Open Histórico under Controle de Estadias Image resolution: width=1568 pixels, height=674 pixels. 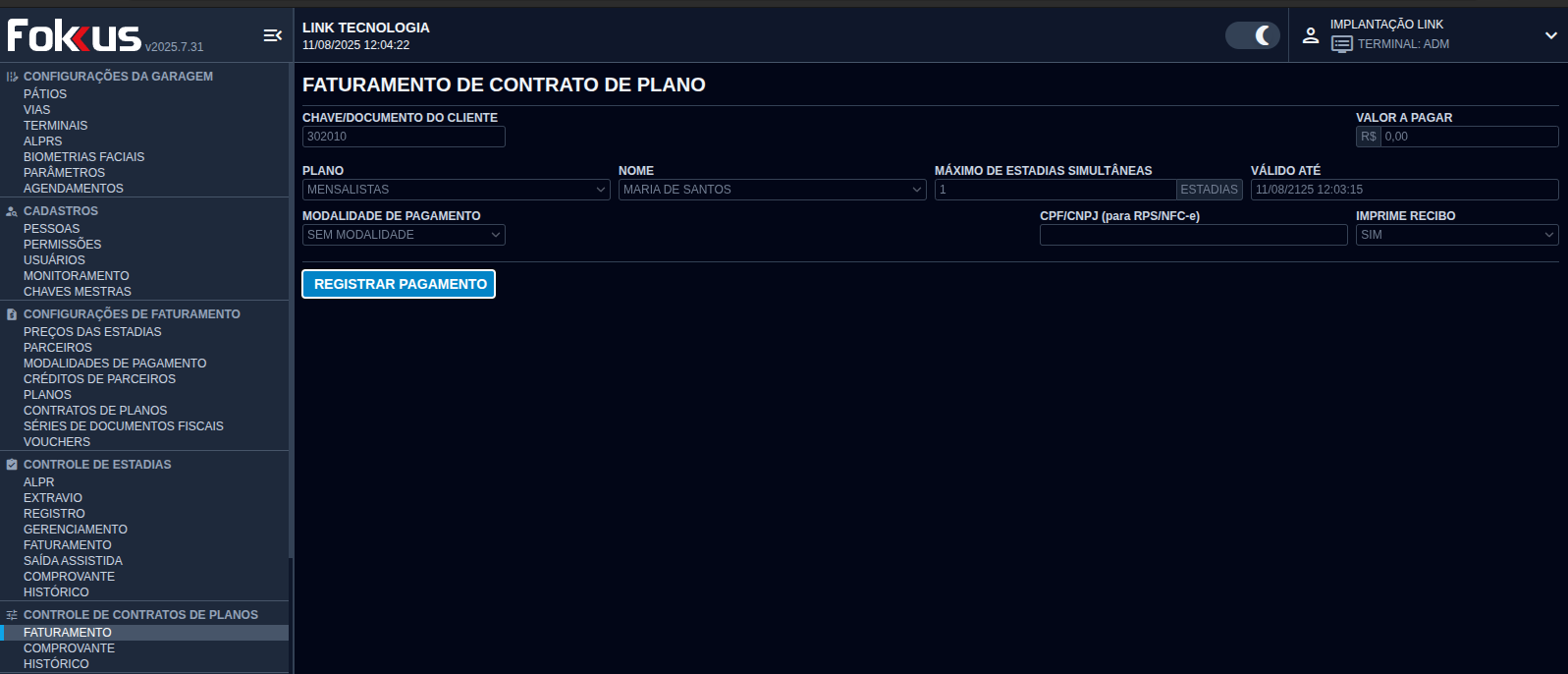pos(56,592)
